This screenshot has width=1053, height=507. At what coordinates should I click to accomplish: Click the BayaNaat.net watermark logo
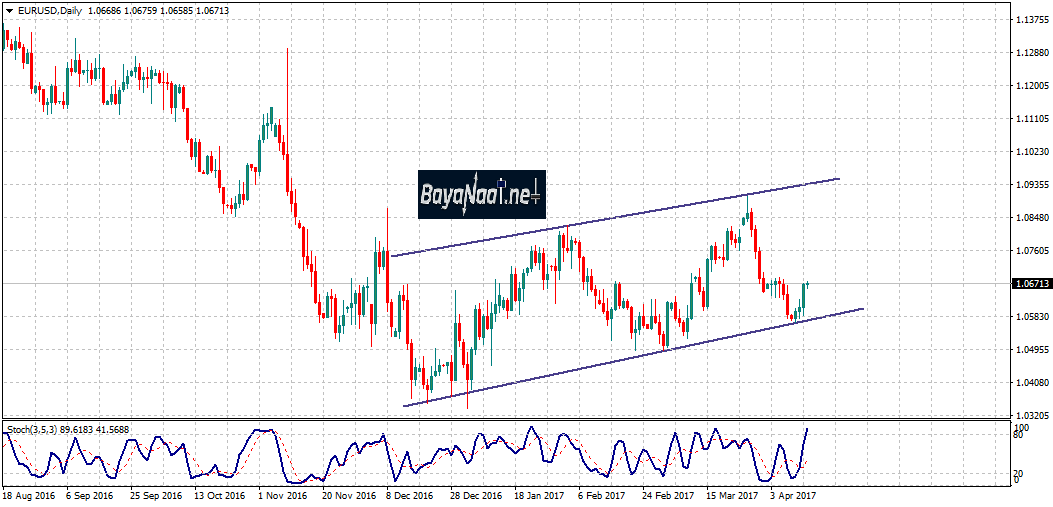(481, 193)
